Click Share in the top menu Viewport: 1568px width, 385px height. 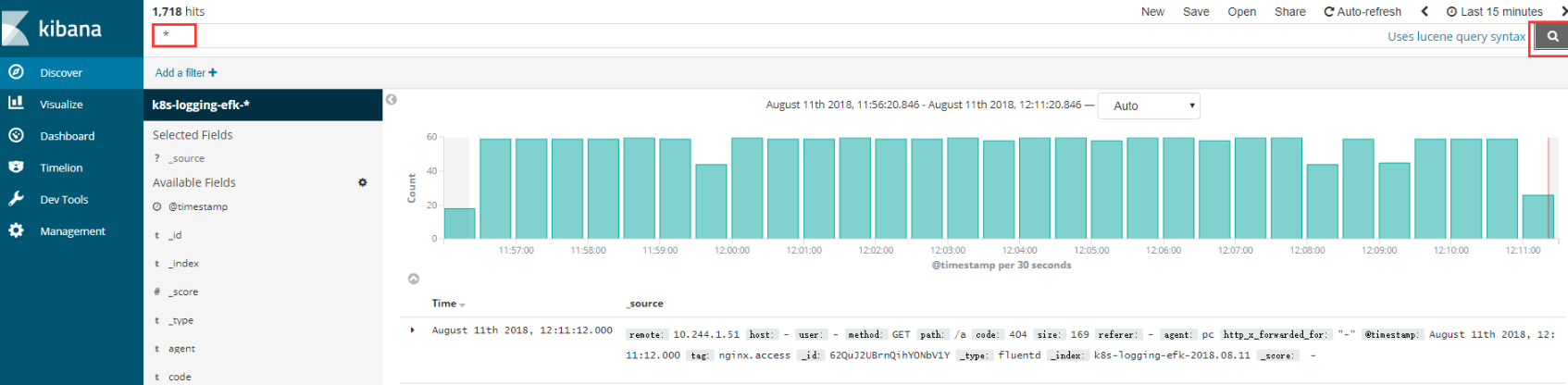[1289, 11]
